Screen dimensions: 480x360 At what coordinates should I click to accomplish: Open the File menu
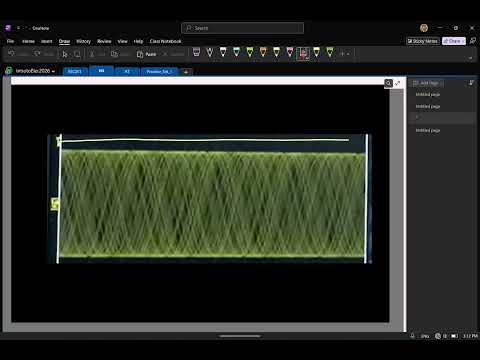coord(10,41)
